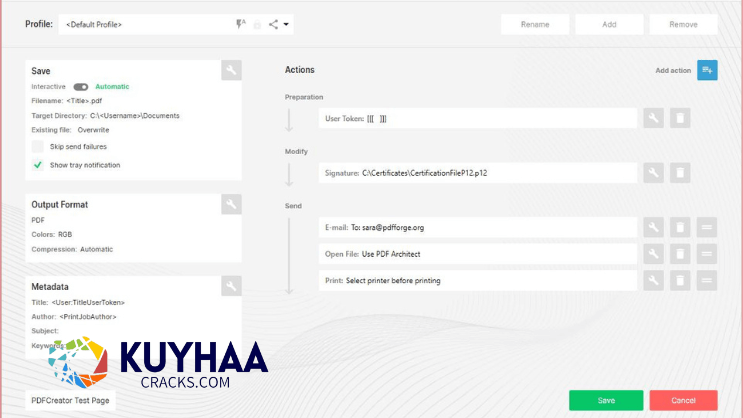This screenshot has height=418, width=743.
Task: Click Existing file Overwrite text
Action: 70,130
